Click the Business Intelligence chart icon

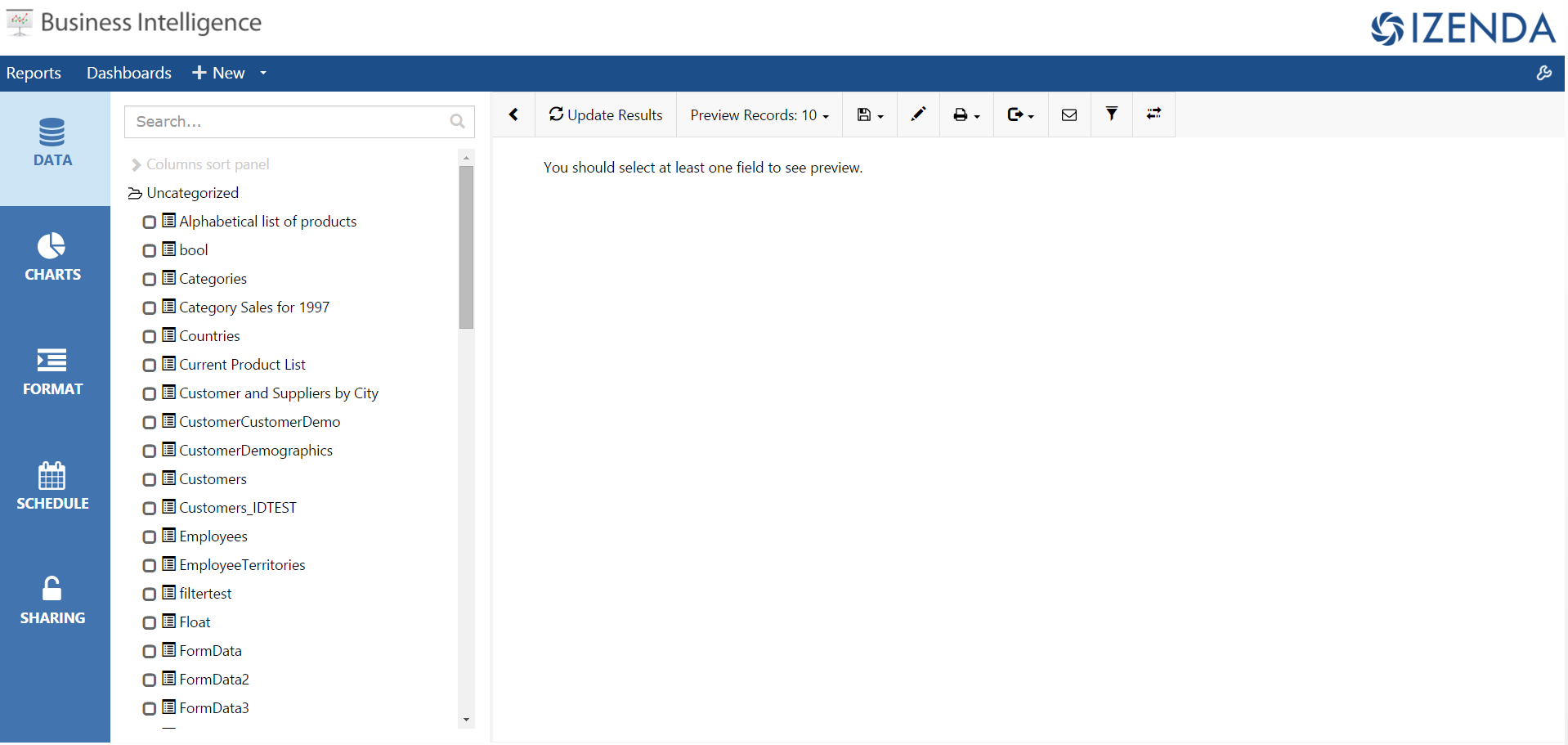(x=20, y=23)
